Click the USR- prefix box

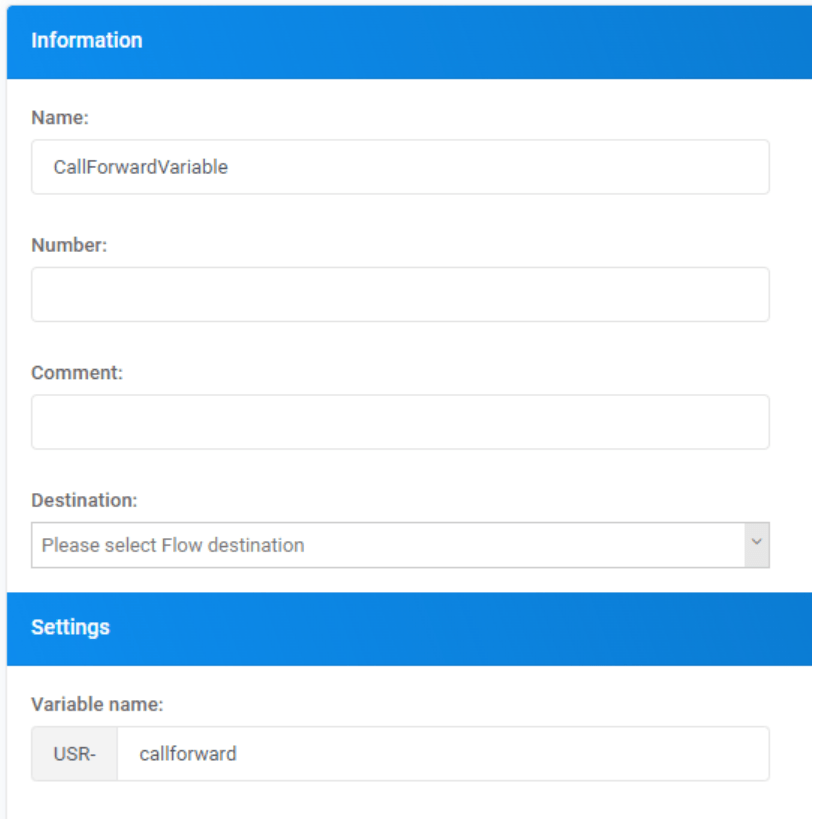pos(74,754)
